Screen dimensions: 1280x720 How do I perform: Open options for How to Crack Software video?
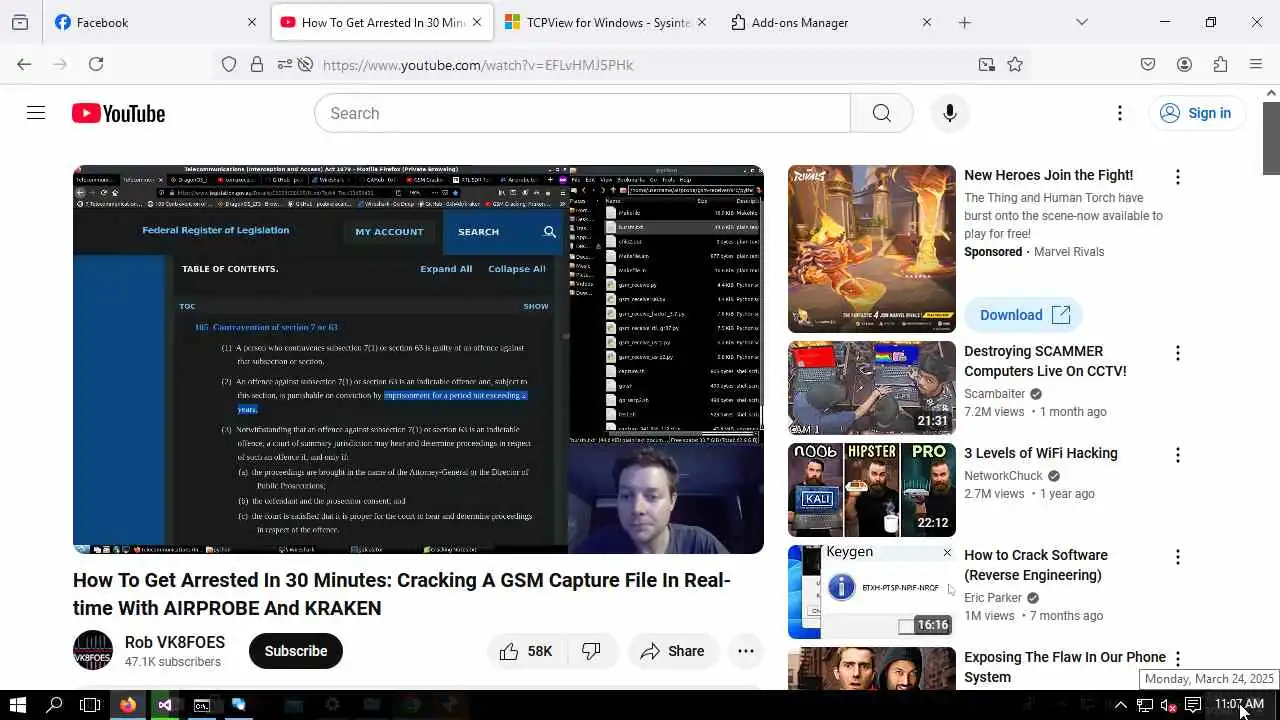[1177, 557]
